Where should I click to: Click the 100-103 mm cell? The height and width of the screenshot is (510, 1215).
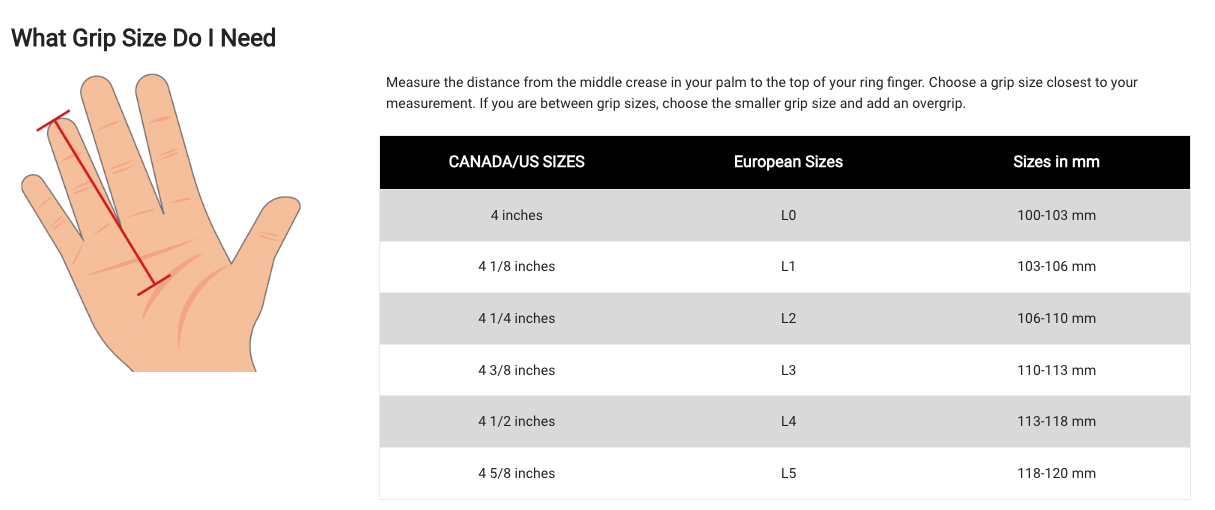coord(1056,215)
